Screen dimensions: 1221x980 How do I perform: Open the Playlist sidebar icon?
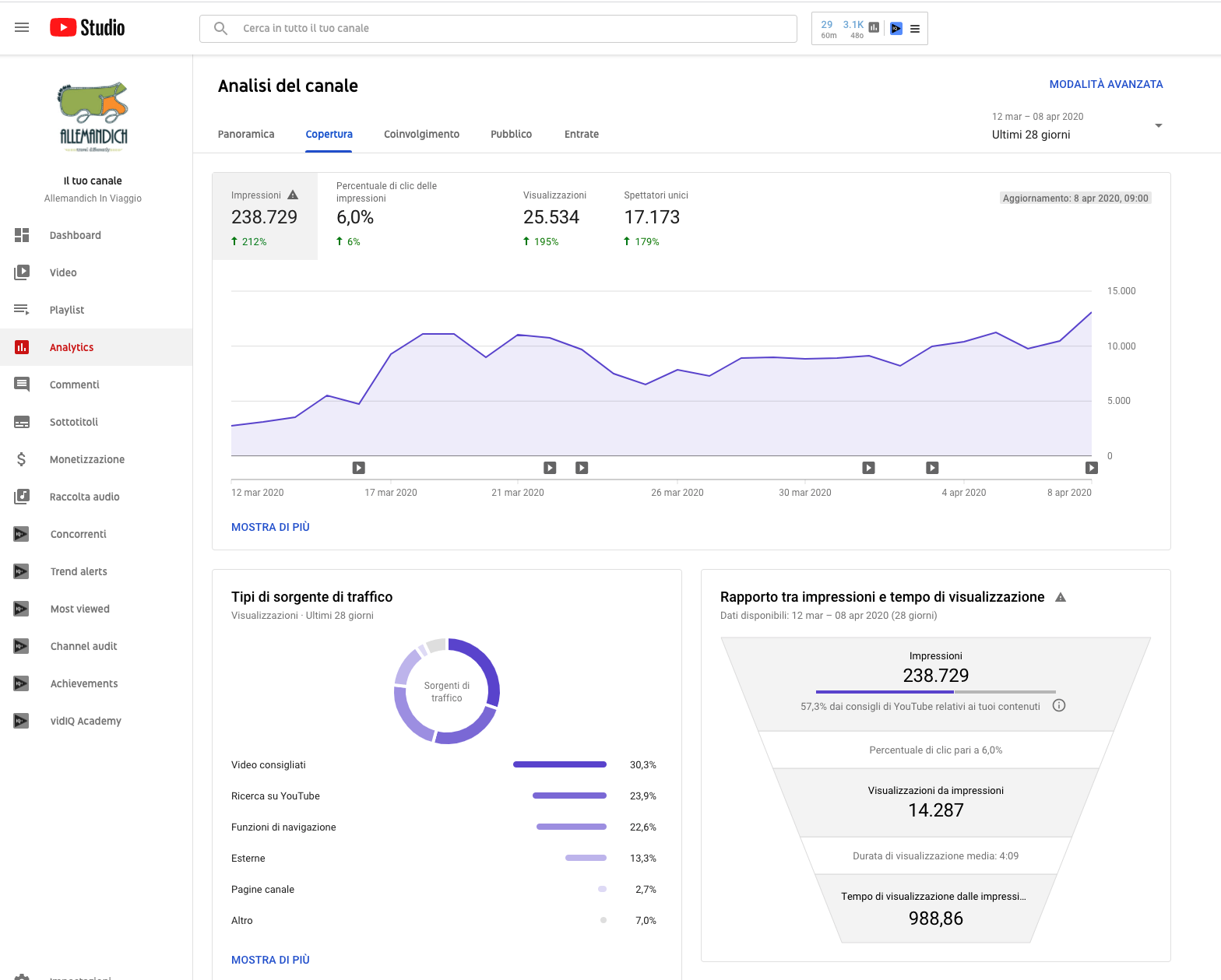click(22, 310)
